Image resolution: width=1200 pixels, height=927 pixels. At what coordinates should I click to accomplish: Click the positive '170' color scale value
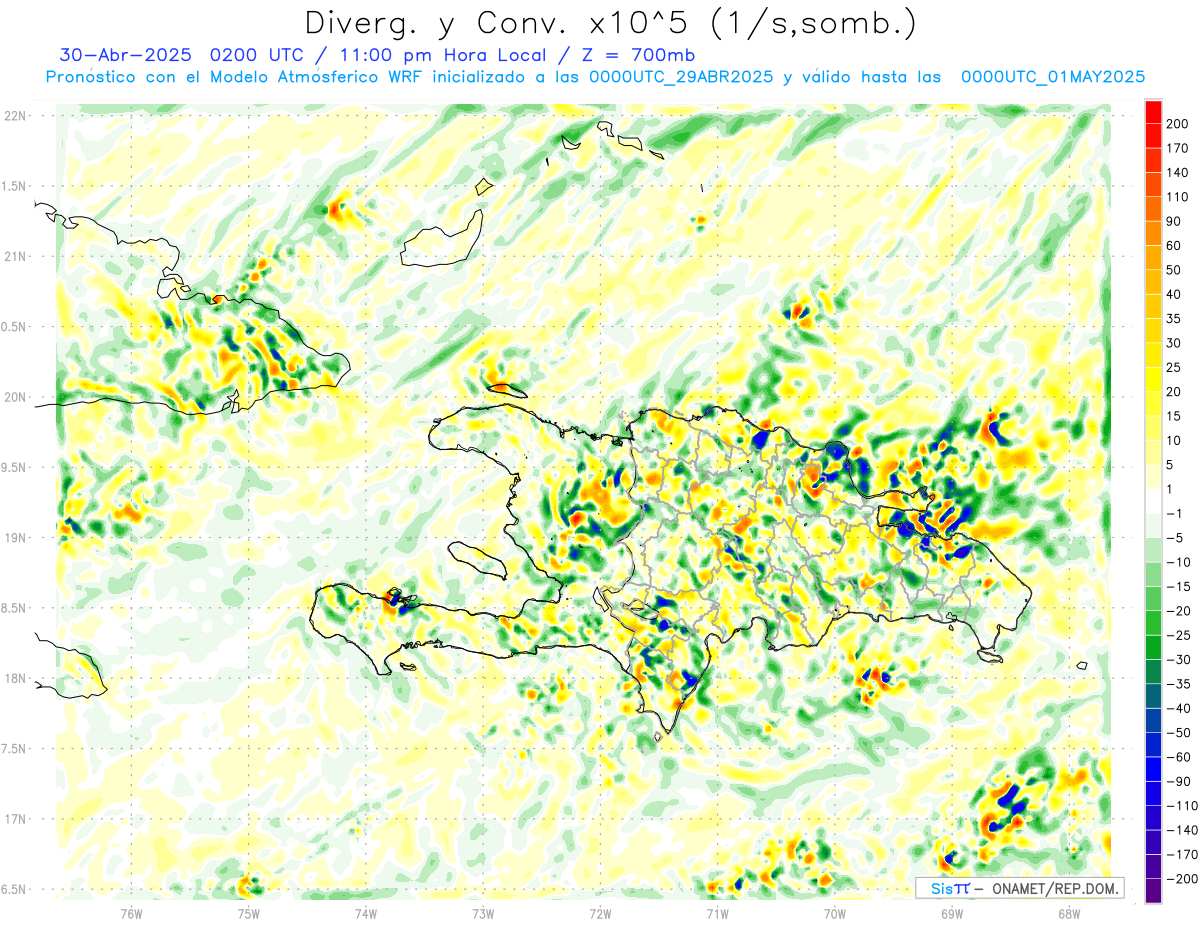(x=1179, y=148)
